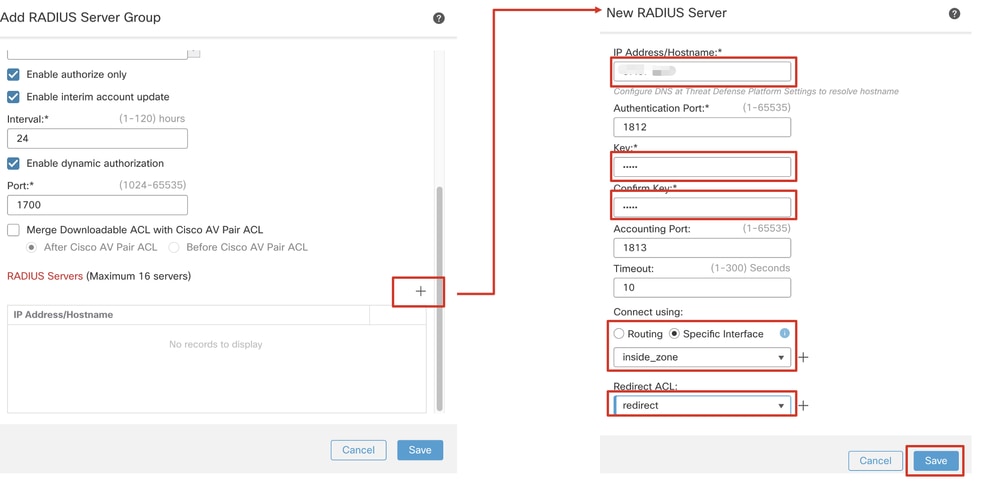Screen dimensions: 999x500
Task: Open the redirect ACL dropdown
Action: point(702,405)
